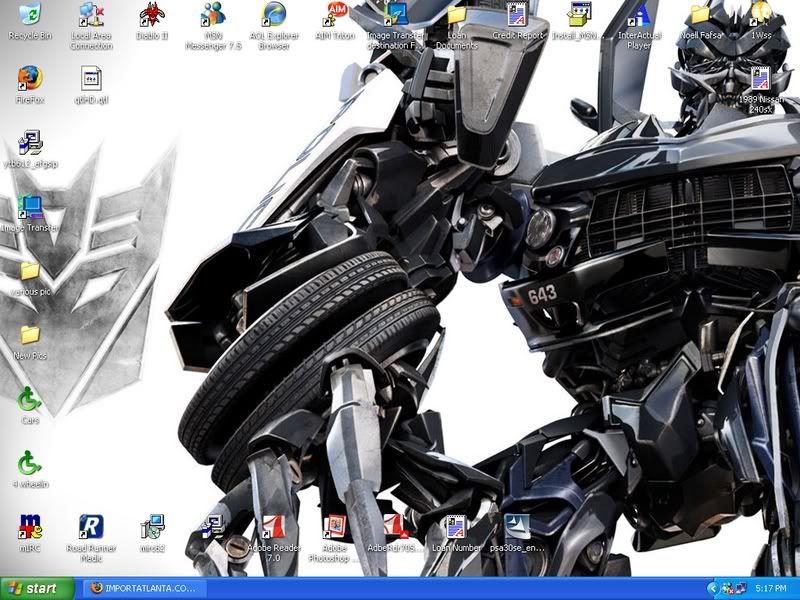Expand hidden system tray icons arrow
The width and height of the screenshot is (800, 600).
point(714,589)
